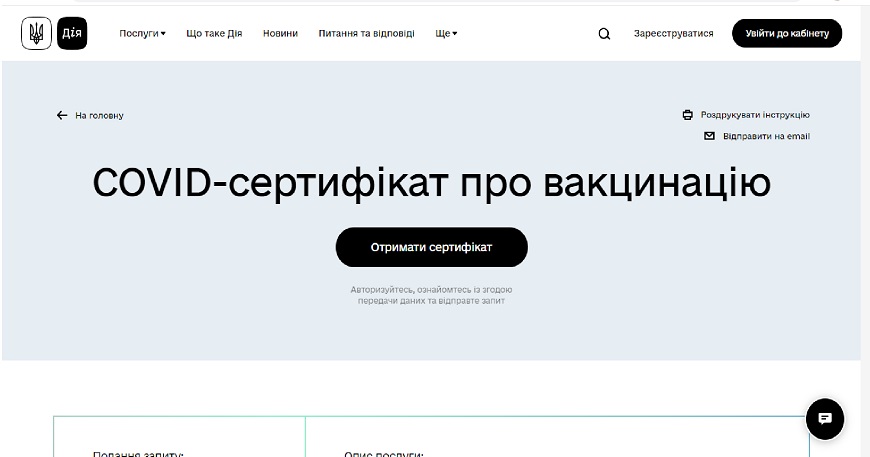Open the chat support bubble
Screen dimensions: 870x457
tap(825, 419)
